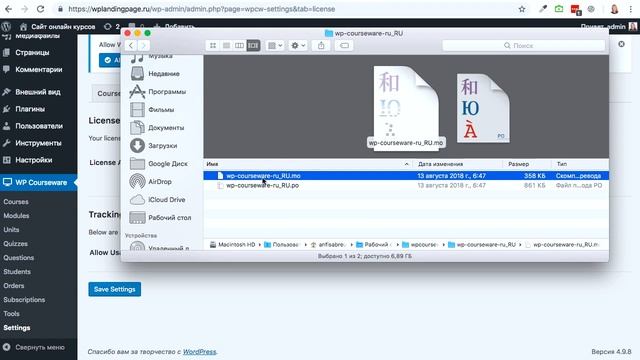Image resolution: width=640 pixels, height=360 pixels.
Task: Click Рабочий стол folder in path bar
Action: coord(373,244)
